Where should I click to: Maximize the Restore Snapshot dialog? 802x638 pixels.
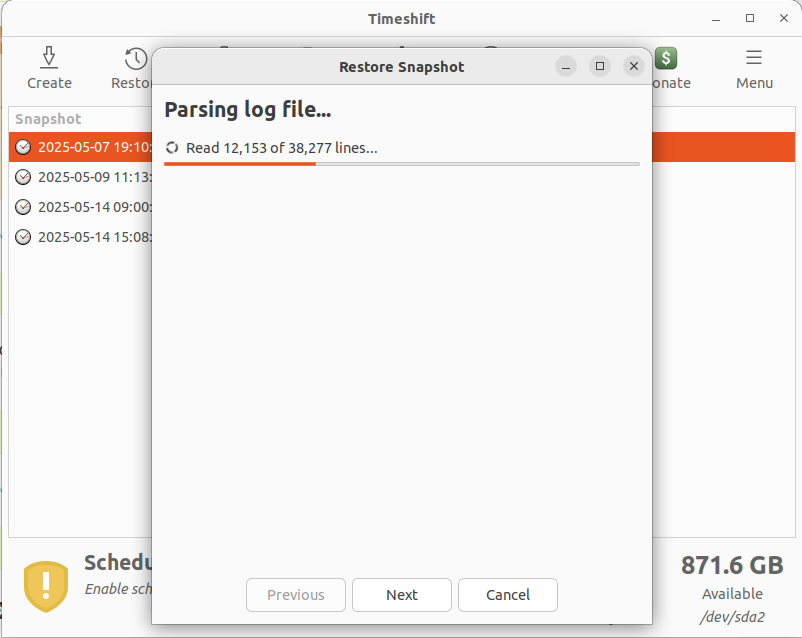click(x=599, y=66)
